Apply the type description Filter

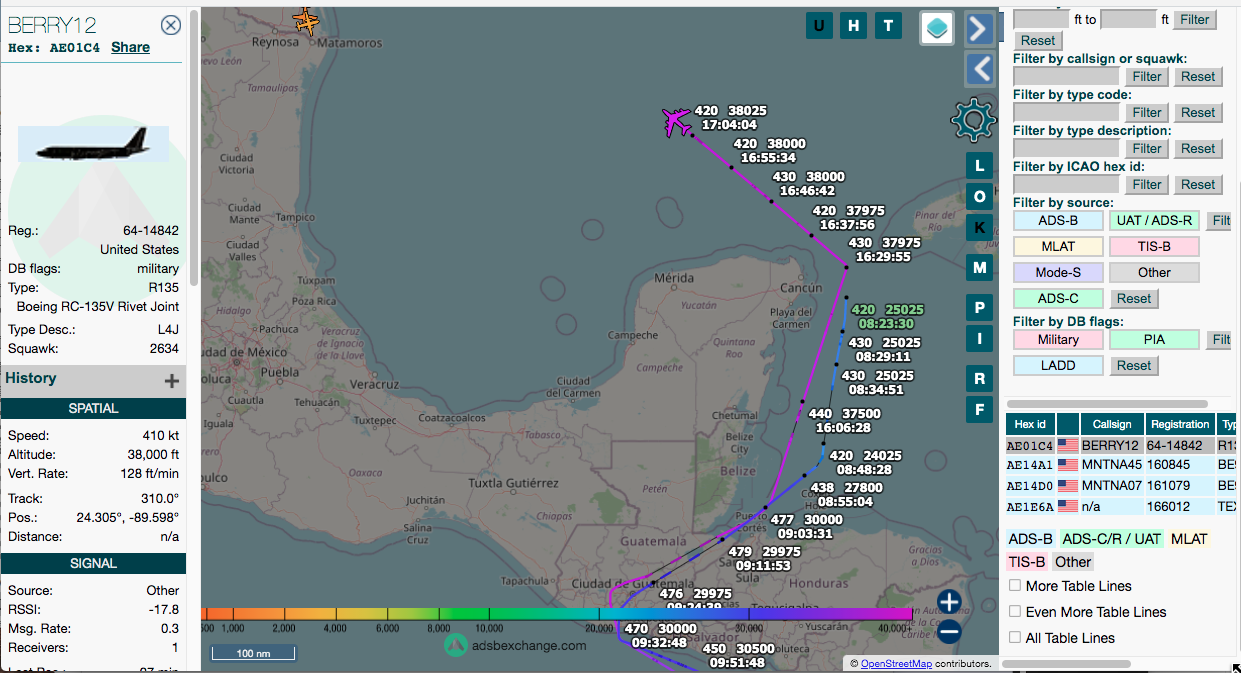[1147, 148]
